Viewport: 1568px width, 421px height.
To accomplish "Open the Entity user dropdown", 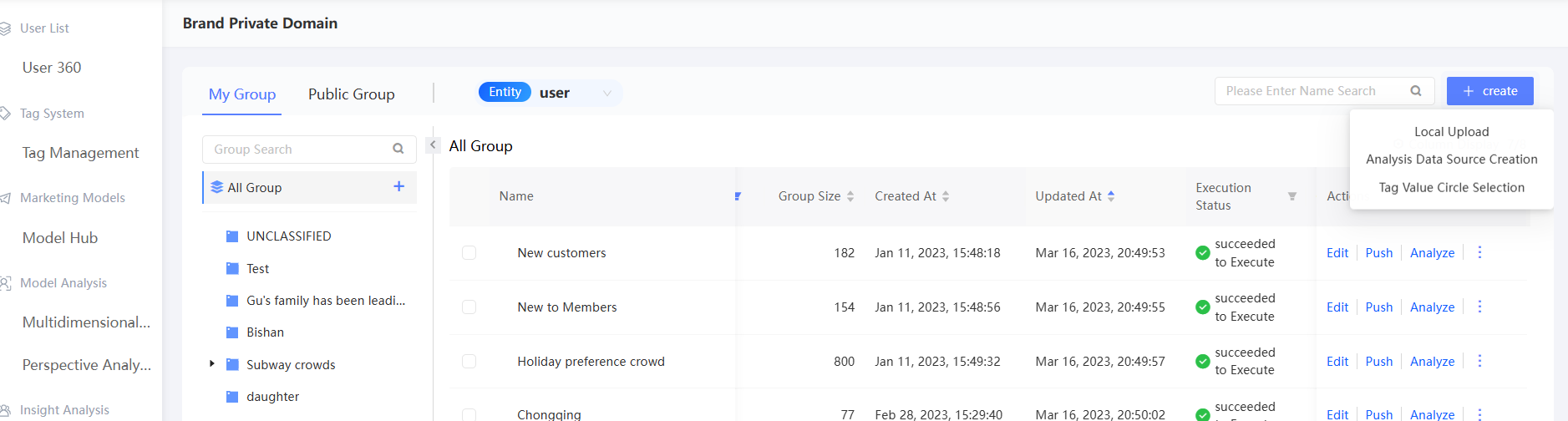I will (x=607, y=93).
